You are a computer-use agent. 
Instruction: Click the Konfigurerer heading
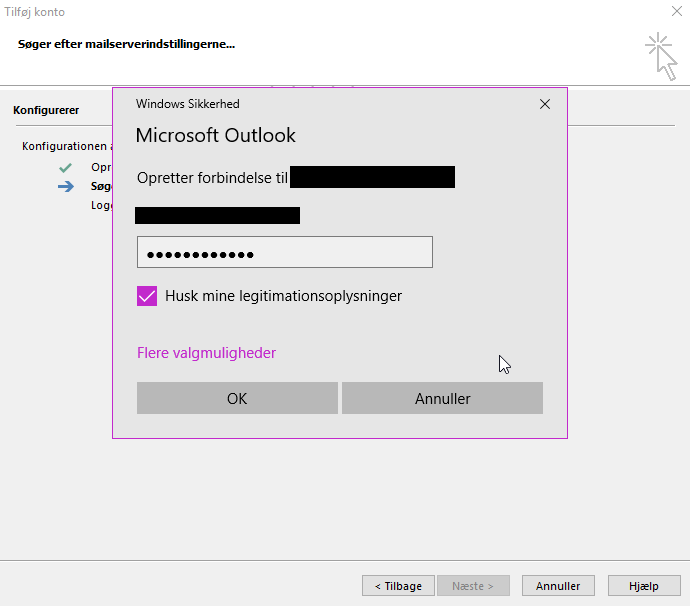[46, 110]
